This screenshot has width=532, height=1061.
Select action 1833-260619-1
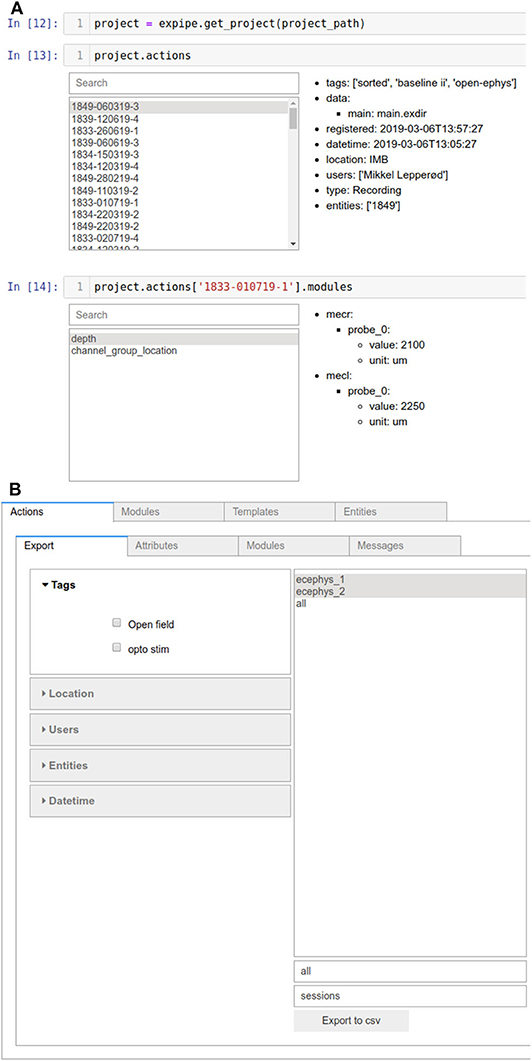point(179,131)
